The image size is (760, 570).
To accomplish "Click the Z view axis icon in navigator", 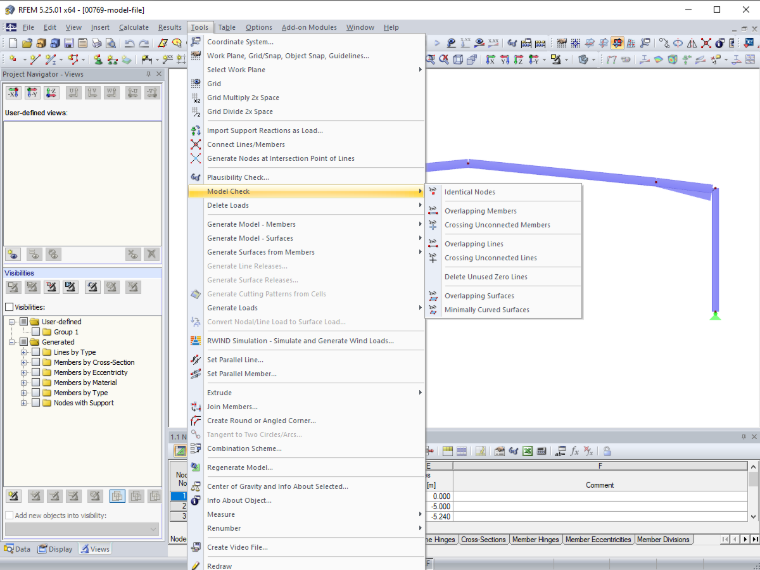I will (x=51, y=92).
